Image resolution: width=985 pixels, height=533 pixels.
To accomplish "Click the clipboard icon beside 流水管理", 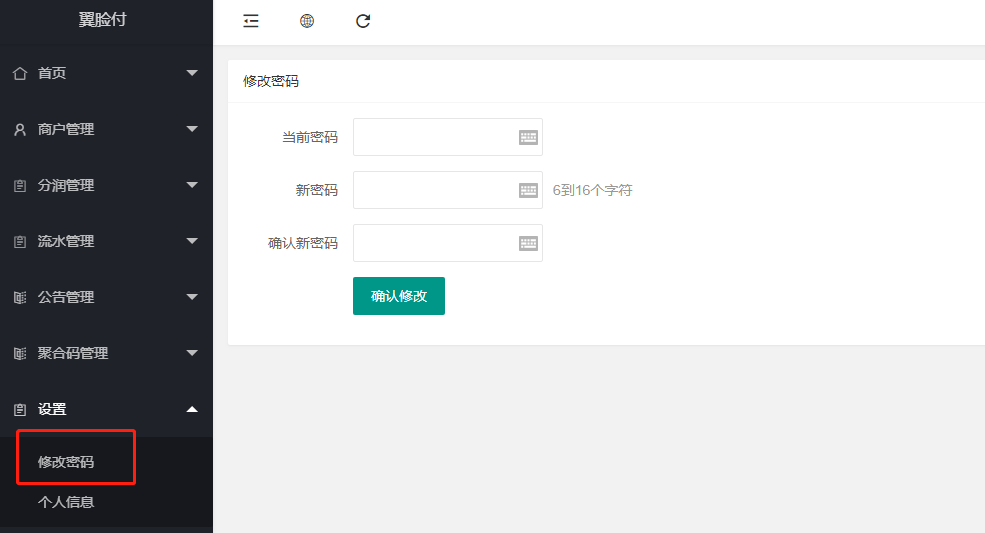I will pos(20,241).
